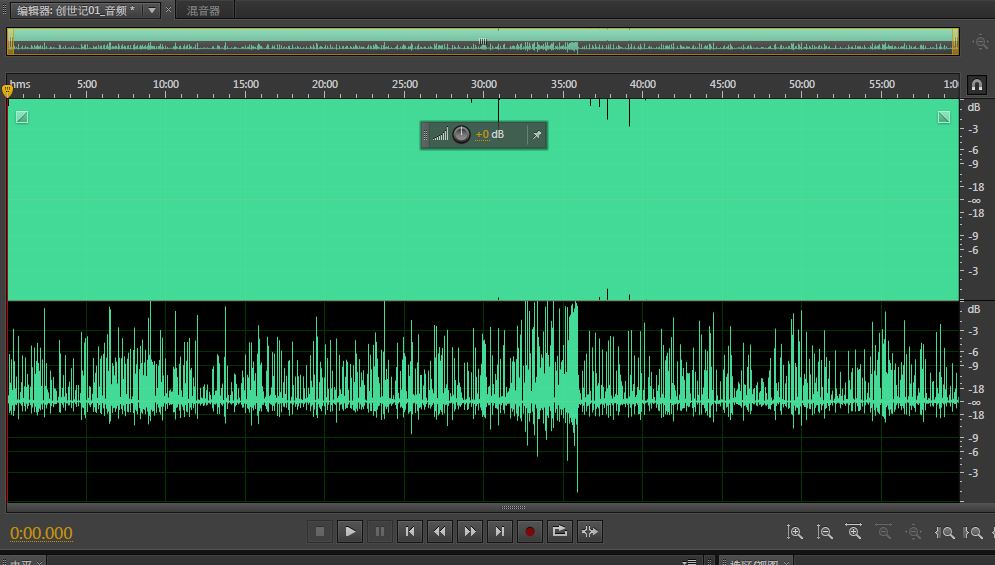Toggle snapping magnet icon beside ruler

pyautogui.click(x=977, y=85)
